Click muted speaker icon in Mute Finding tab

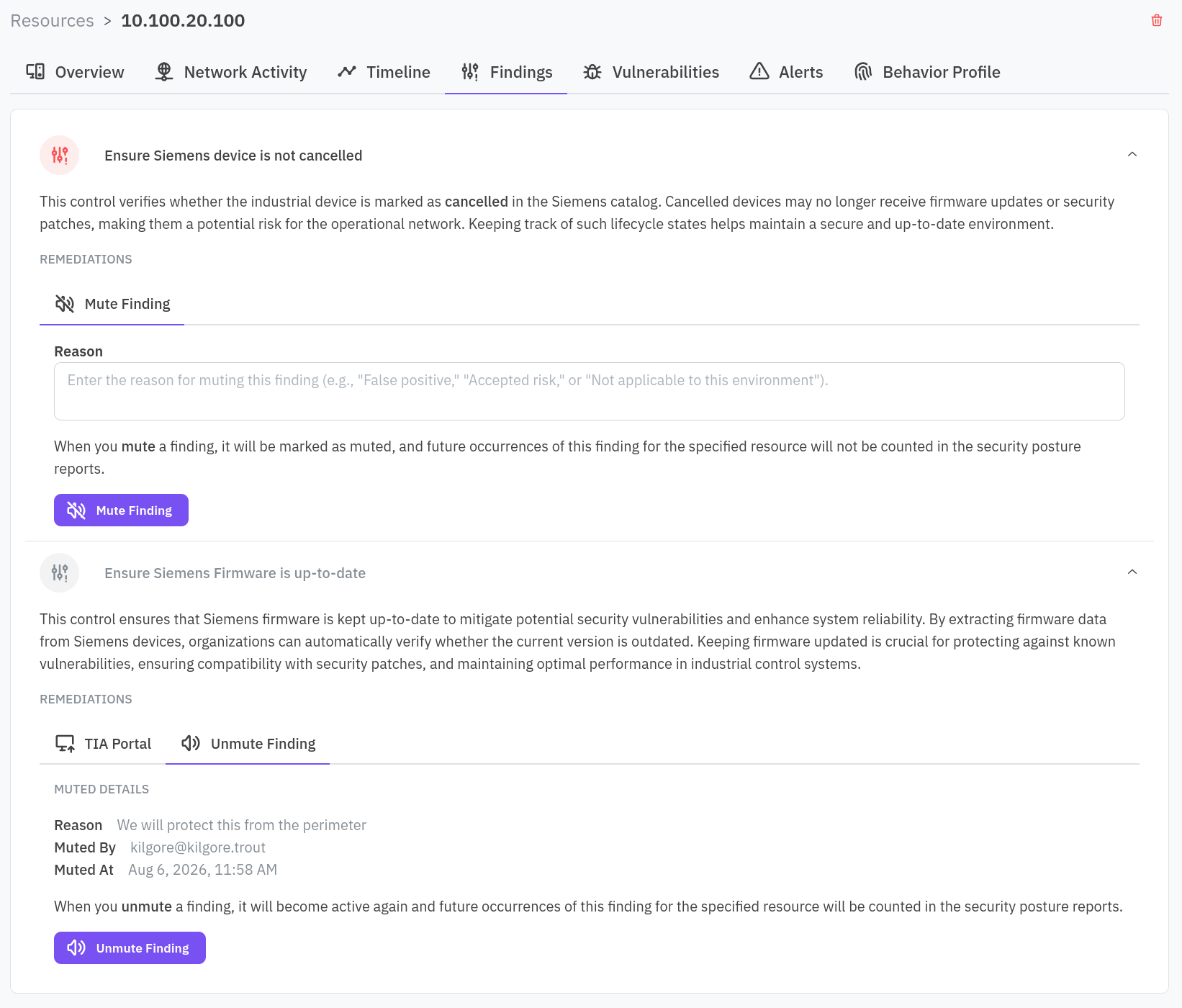(x=65, y=304)
